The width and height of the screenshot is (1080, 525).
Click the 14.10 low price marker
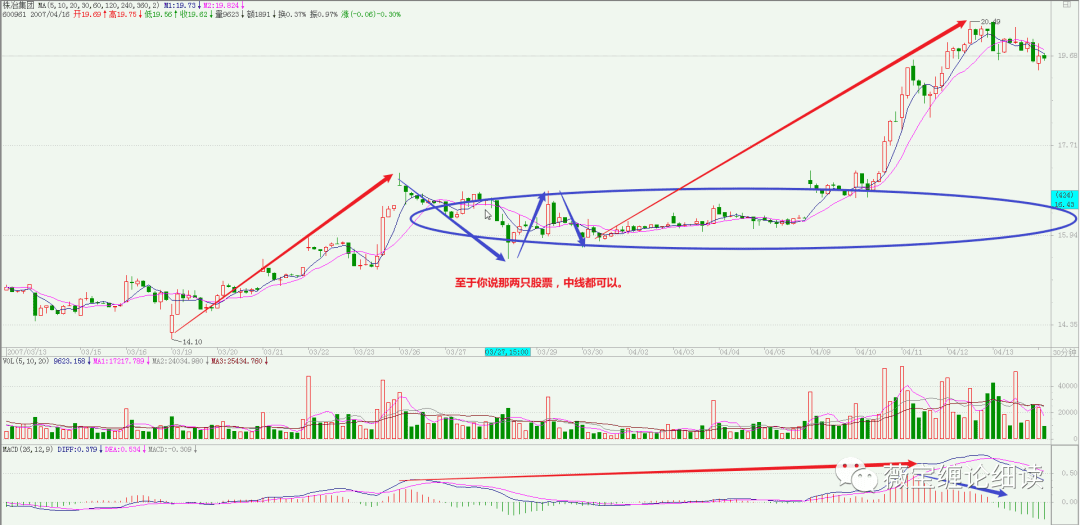(x=192, y=341)
